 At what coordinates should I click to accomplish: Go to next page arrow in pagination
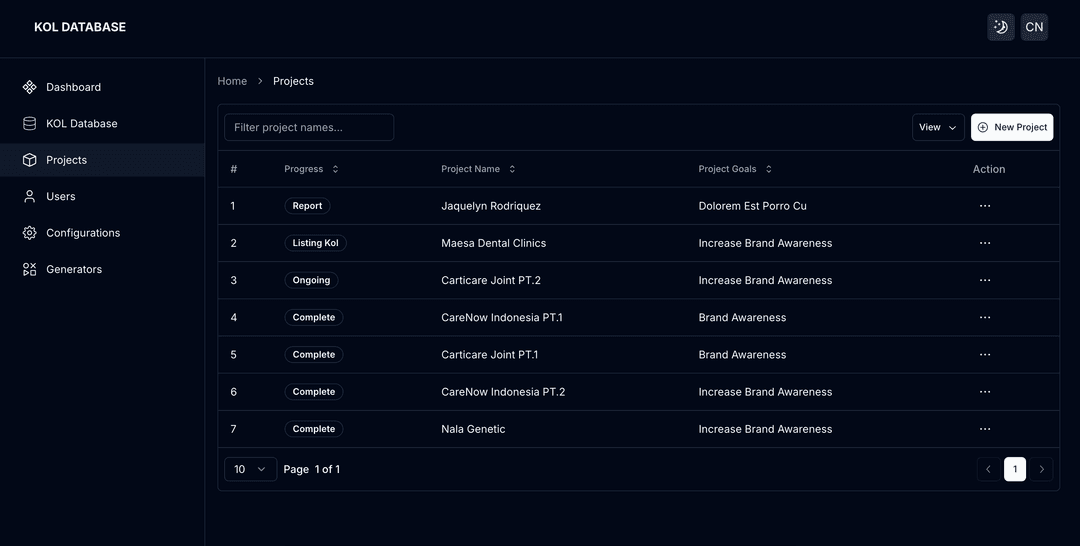pos(1041,469)
